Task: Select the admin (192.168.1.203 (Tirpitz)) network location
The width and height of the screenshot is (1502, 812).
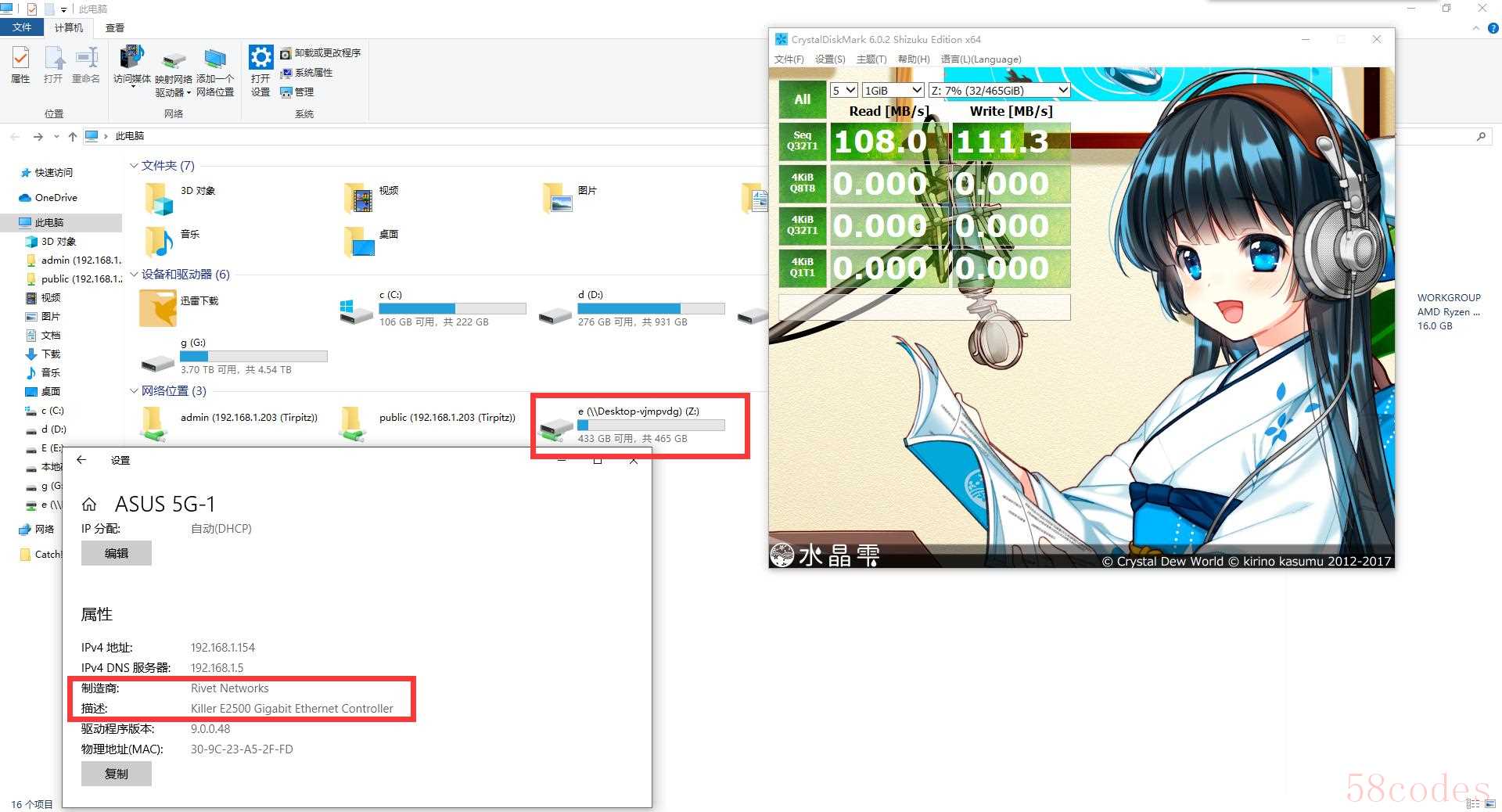Action: click(x=229, y=423)
